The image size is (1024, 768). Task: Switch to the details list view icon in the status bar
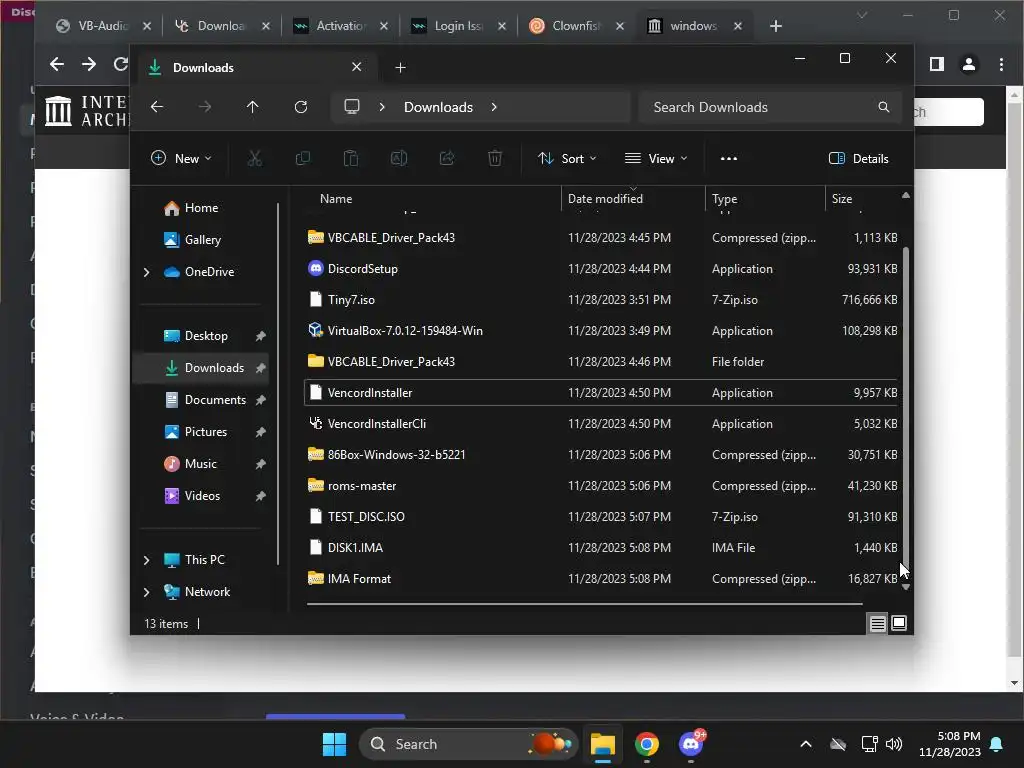(878, 624)
